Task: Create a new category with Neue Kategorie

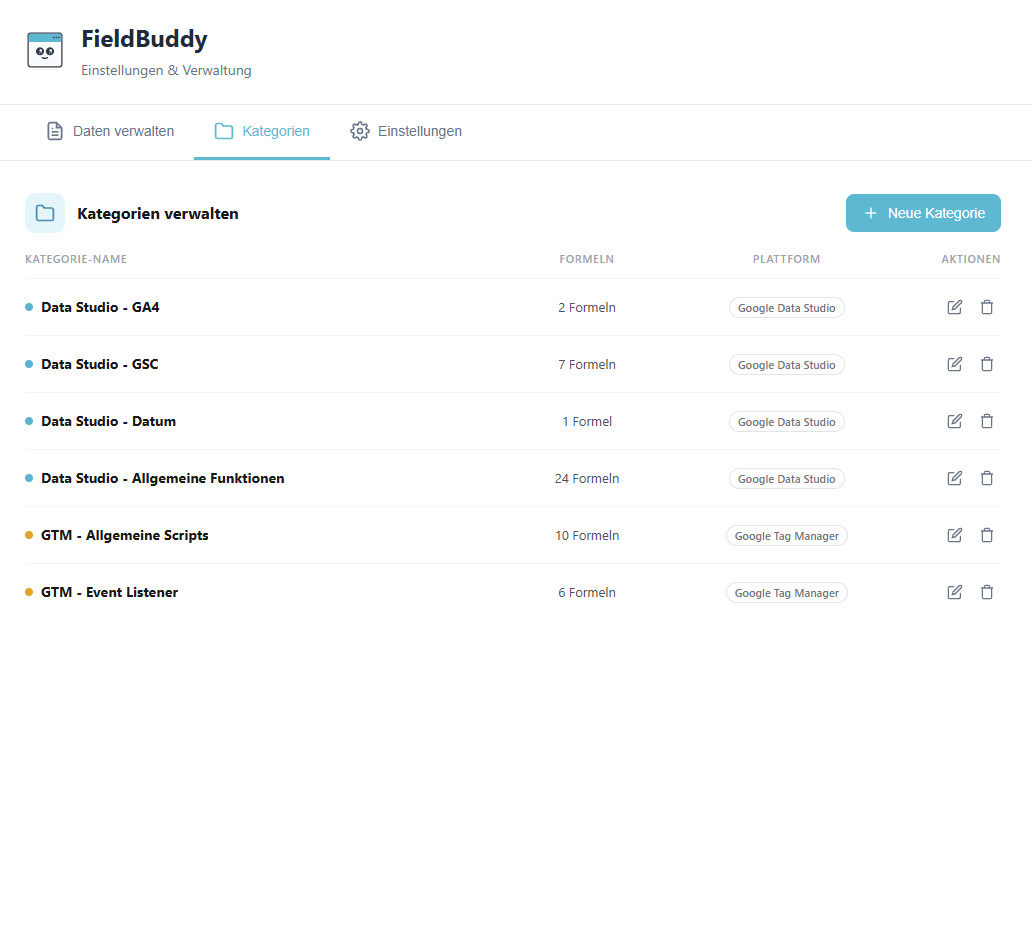Action: [x=923, y=213]
